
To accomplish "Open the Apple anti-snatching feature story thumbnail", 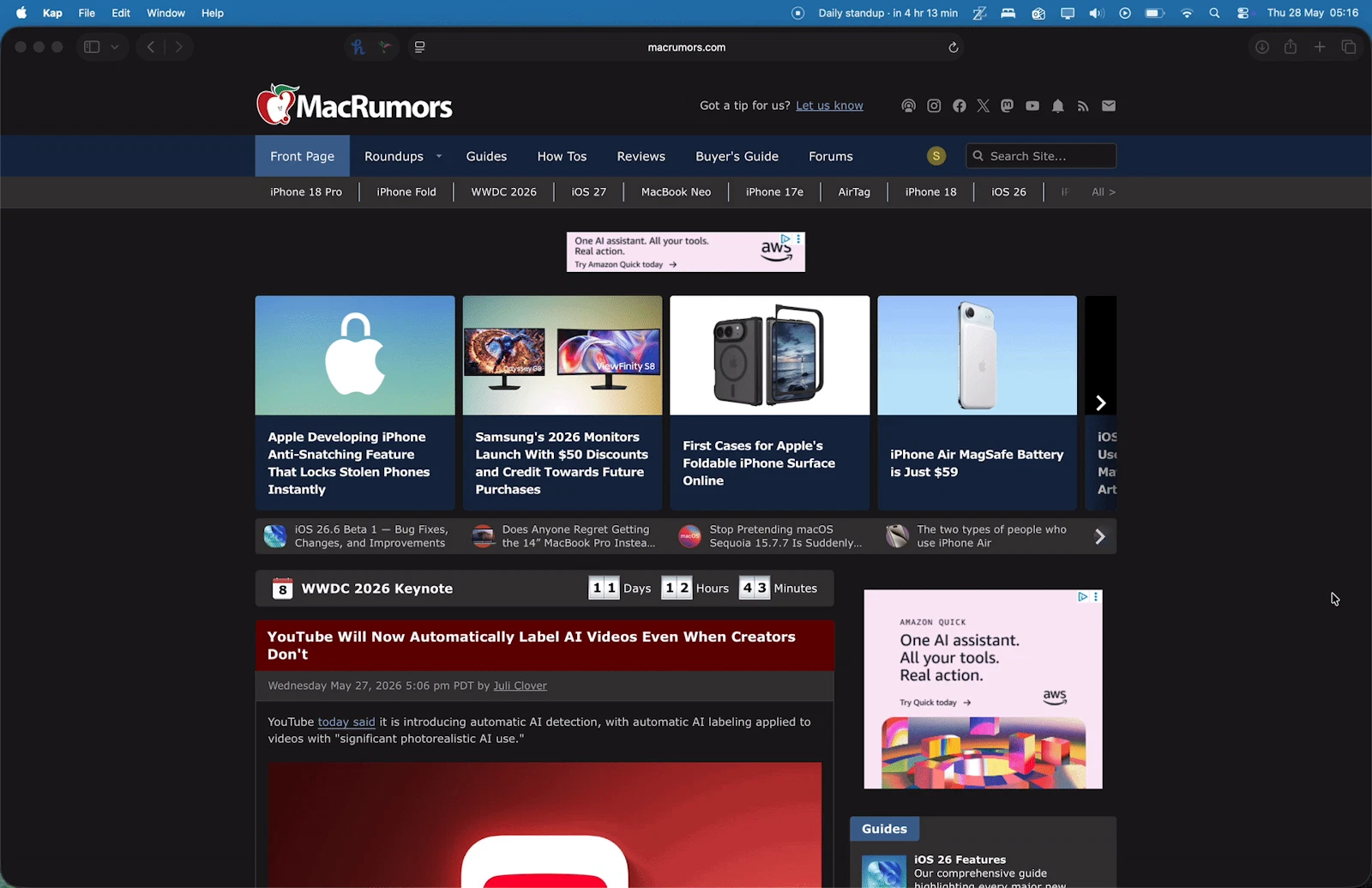I will [355, 355].
